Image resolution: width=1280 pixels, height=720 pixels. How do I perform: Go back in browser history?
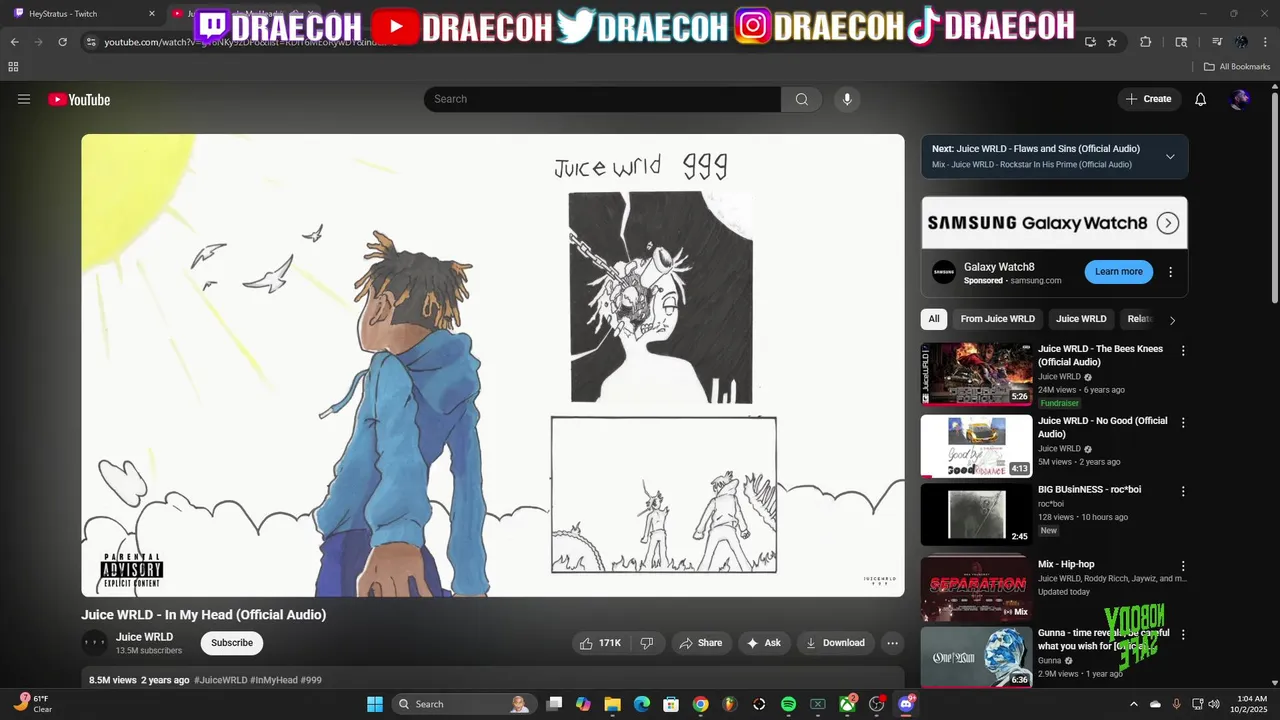click(x=15, y=42)
